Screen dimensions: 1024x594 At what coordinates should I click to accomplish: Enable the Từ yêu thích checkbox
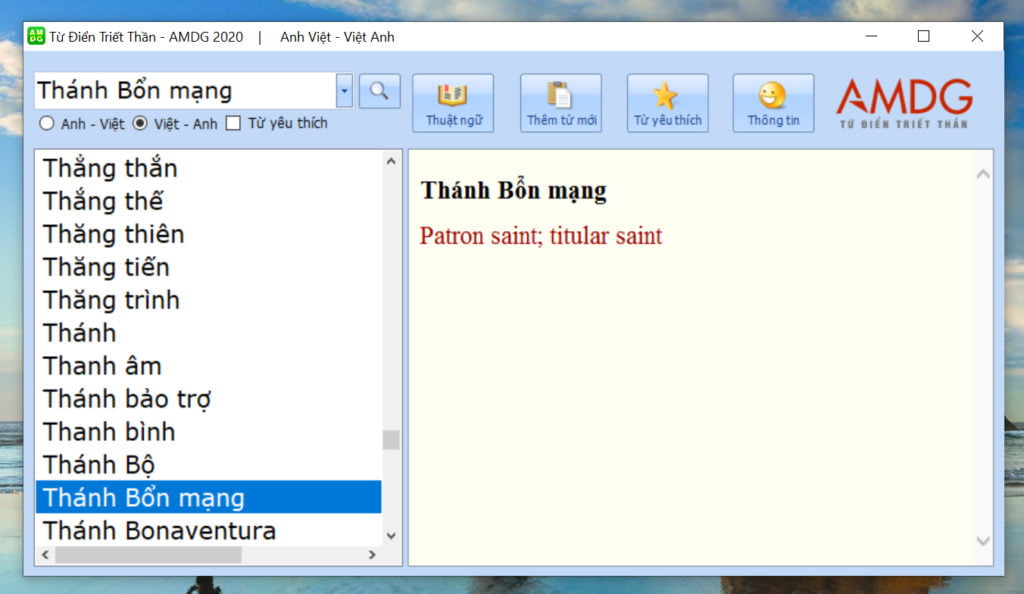pyautogui.click(x=233, y=124)
